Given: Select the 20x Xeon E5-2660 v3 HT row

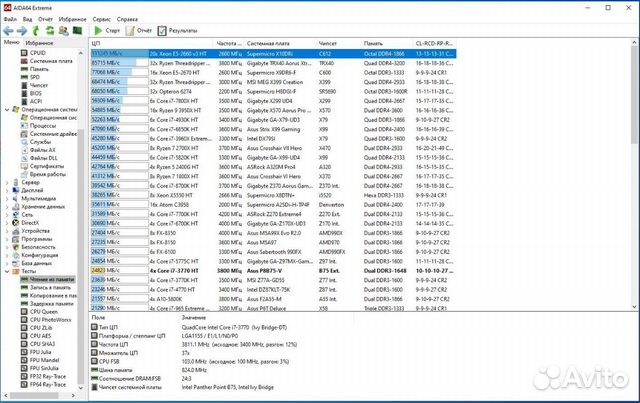Looking at the screenshot, I should [x=273, y=53].
